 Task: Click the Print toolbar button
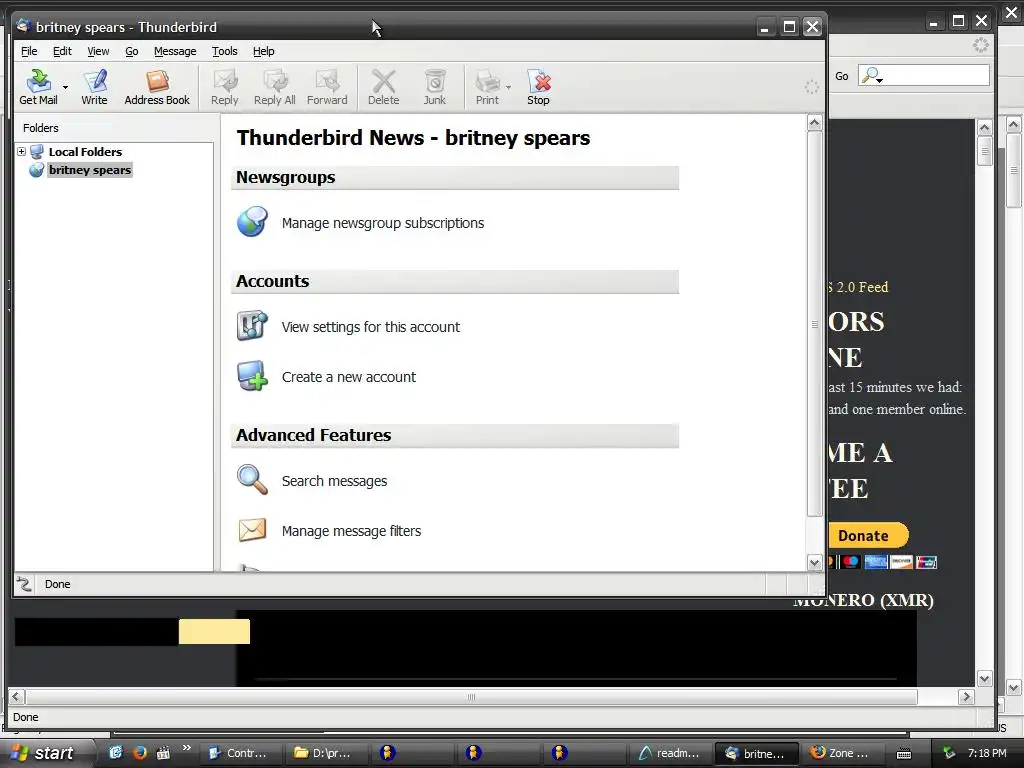coord(487,88)
